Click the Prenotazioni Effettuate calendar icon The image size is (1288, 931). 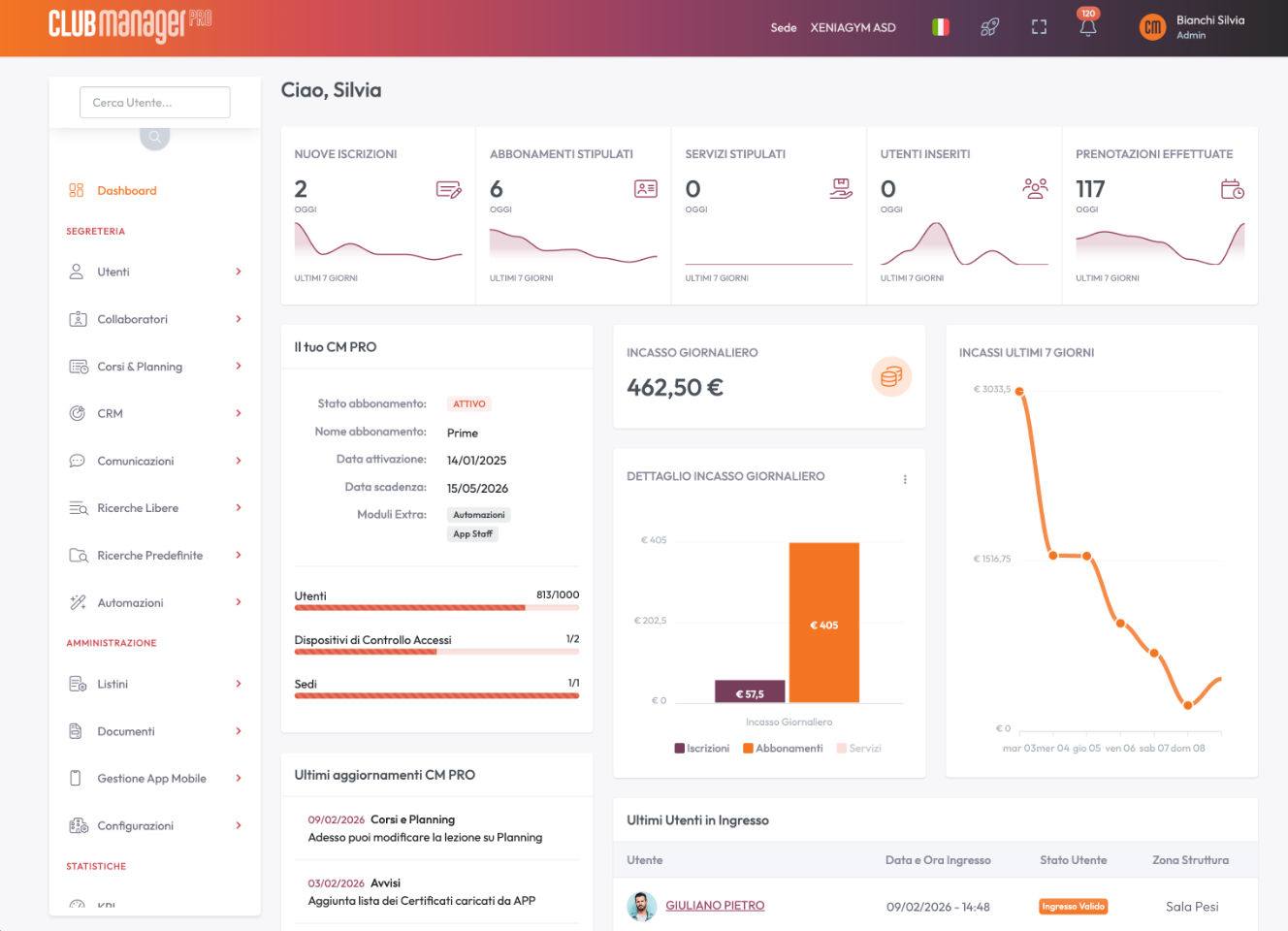tap(1233, 189)
